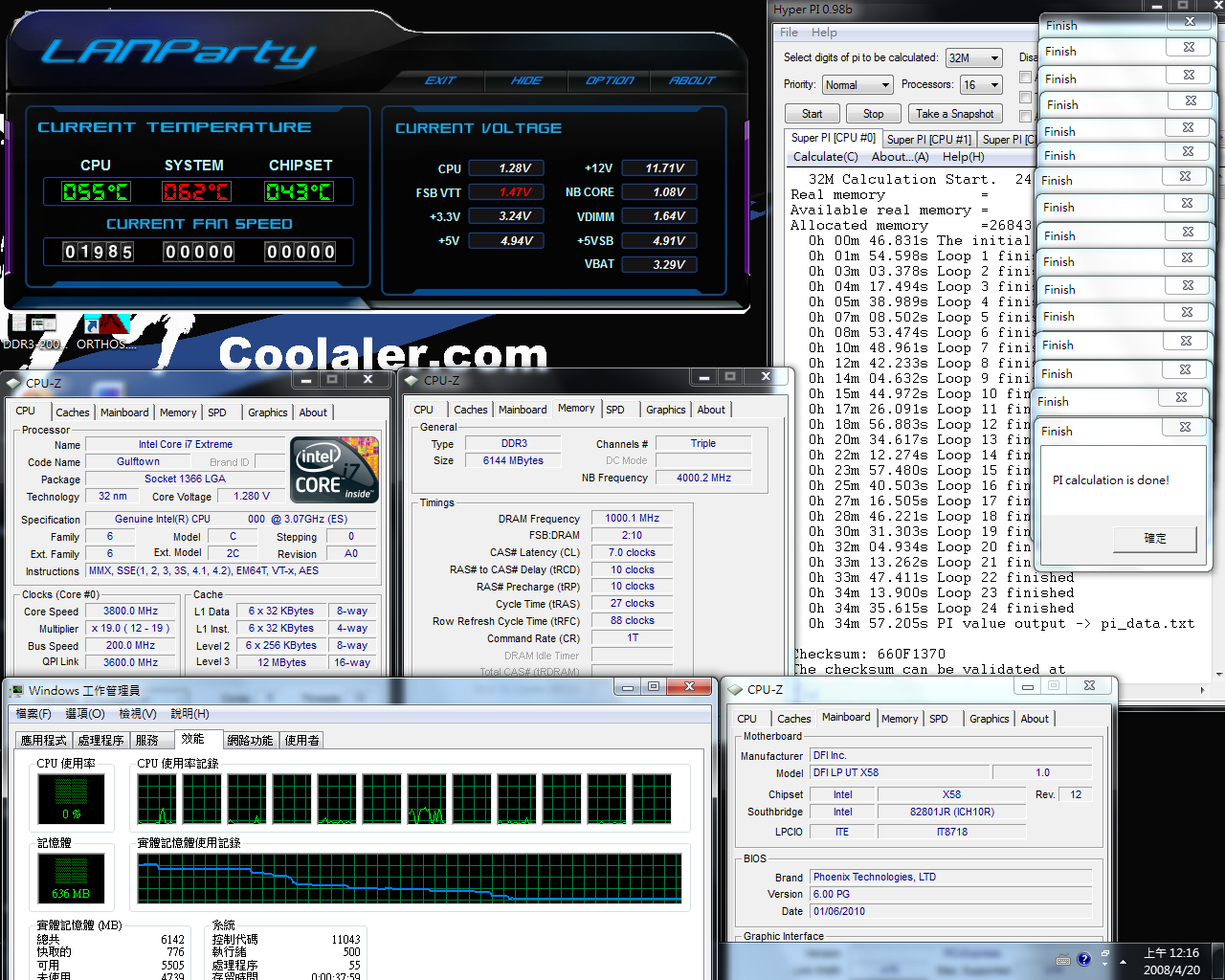Click the Windows Task Manager title icon
The height and width of the screenshot is (980, 1225).
16,690
